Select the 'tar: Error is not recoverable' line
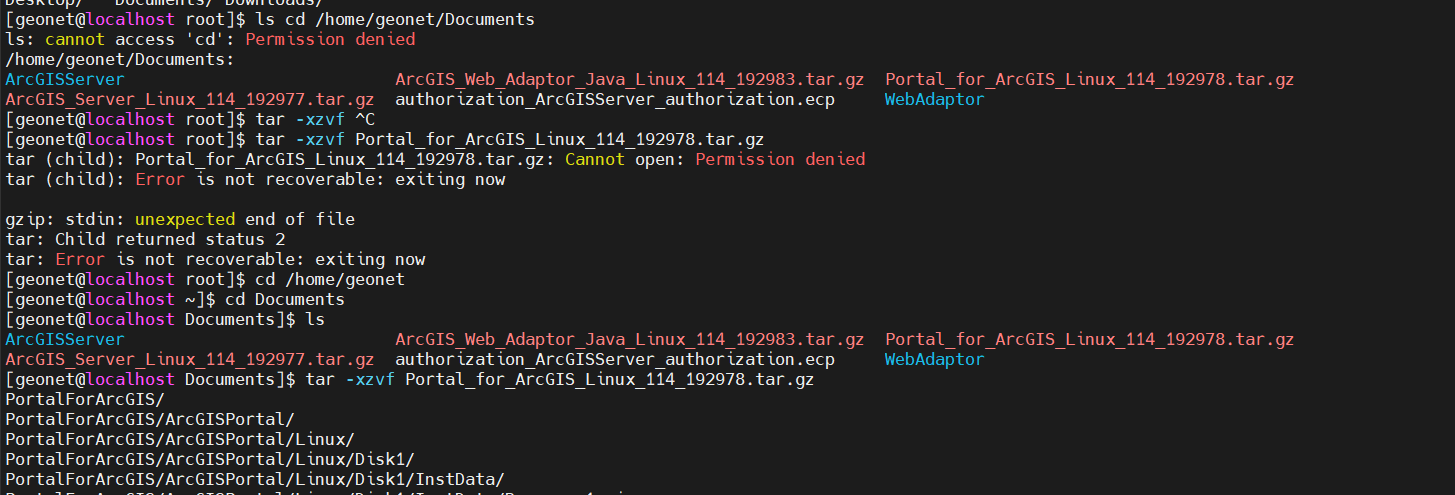Image resolution: width=1455 pixels, height=495 pixels. [x=215, y=259]
